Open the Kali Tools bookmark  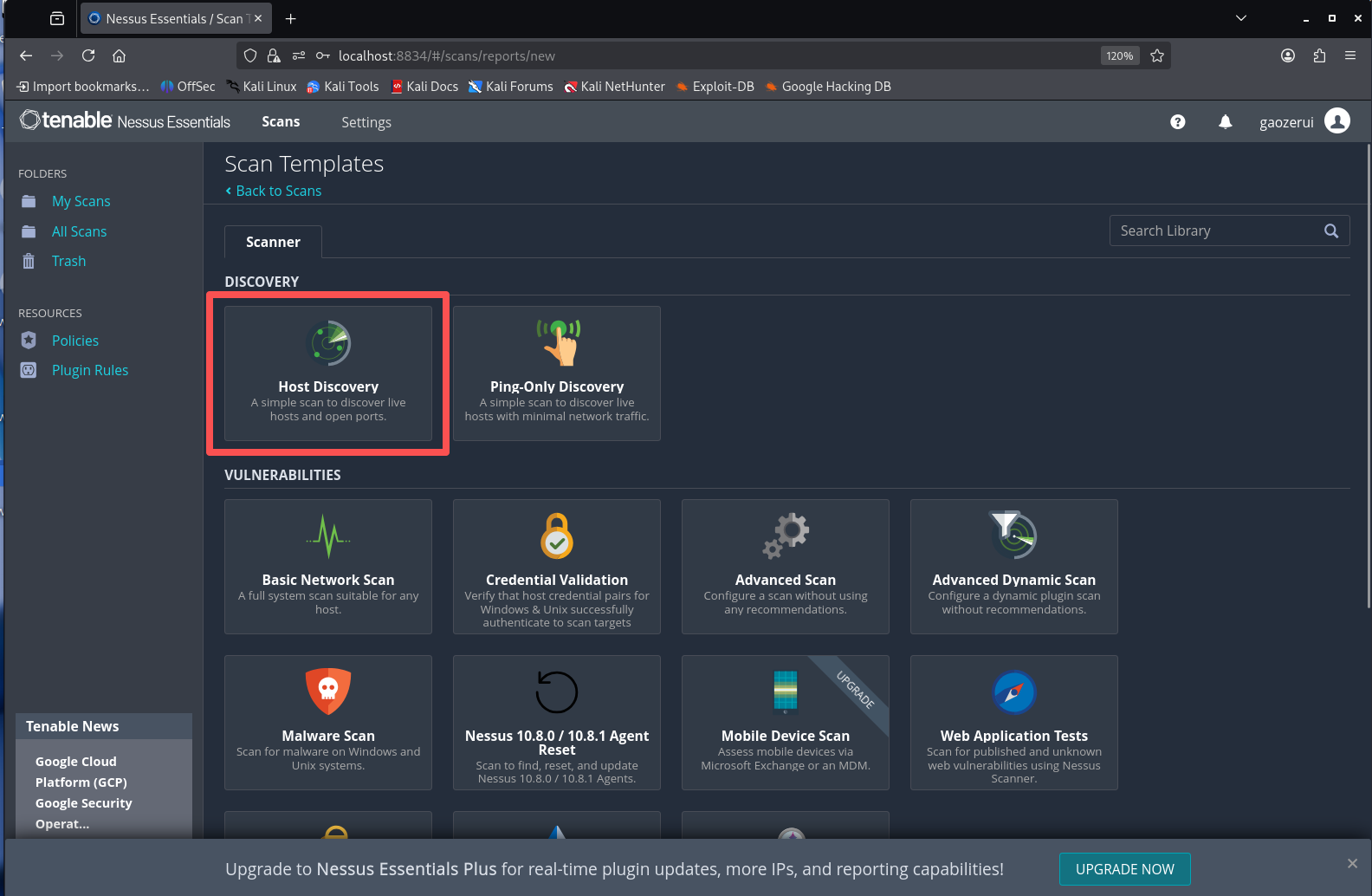pyautogui.click(x=343, y=87)
